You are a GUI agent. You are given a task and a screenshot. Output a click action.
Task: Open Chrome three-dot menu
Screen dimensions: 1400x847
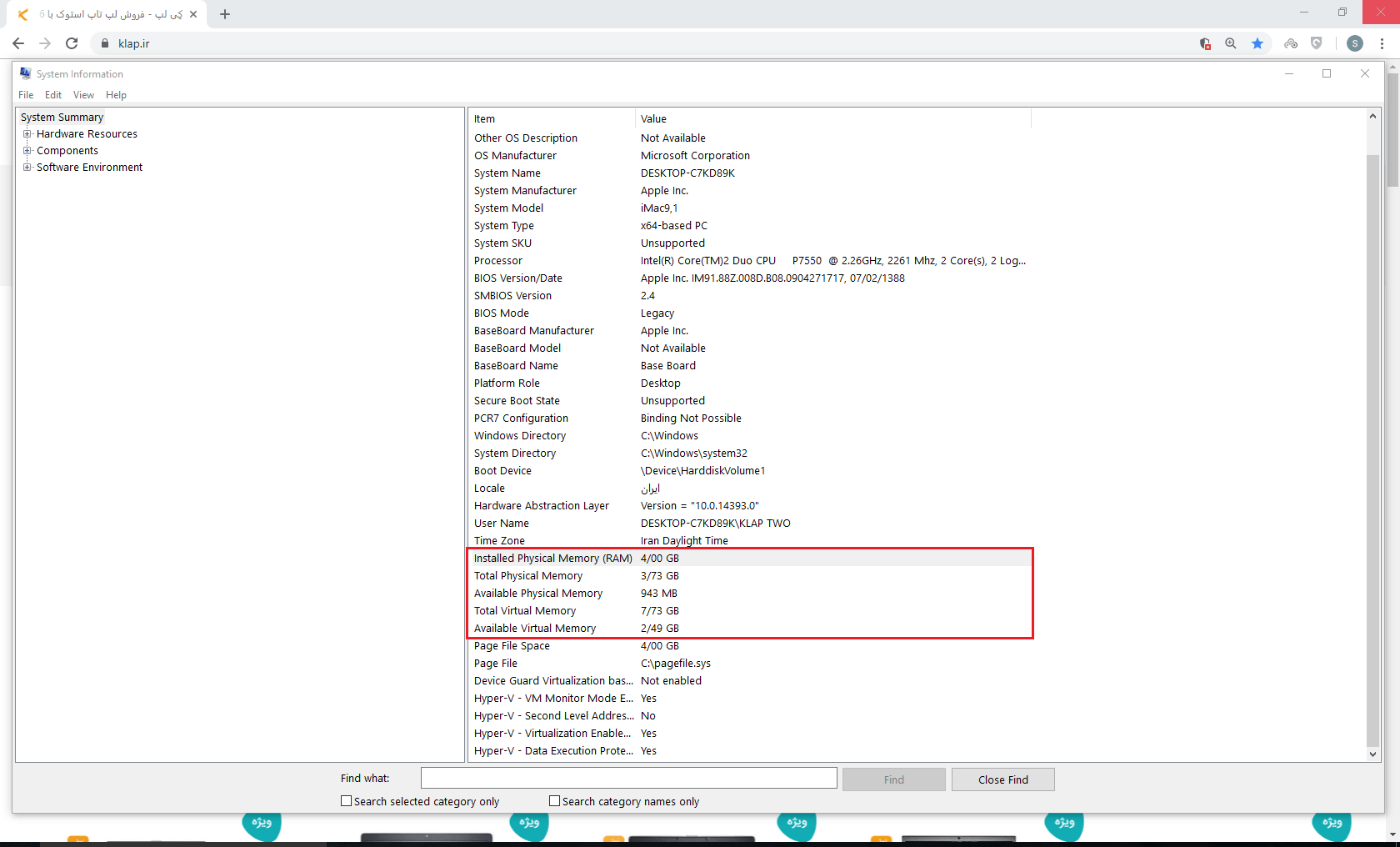click(x=1382, y=43)
